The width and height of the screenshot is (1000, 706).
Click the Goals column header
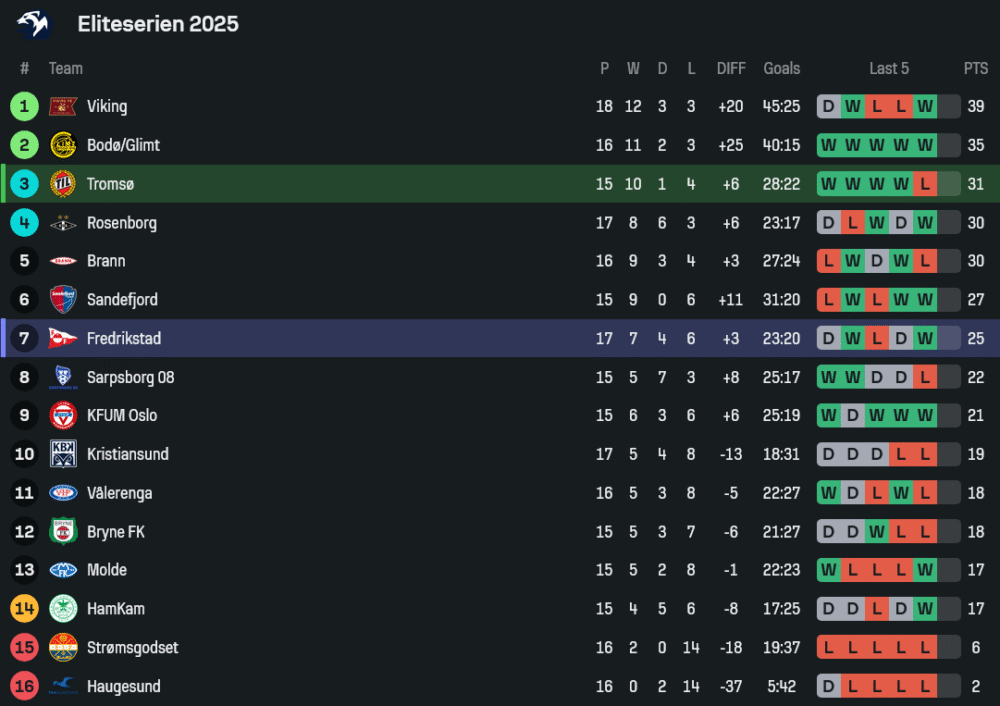click(x=781, y=68)
